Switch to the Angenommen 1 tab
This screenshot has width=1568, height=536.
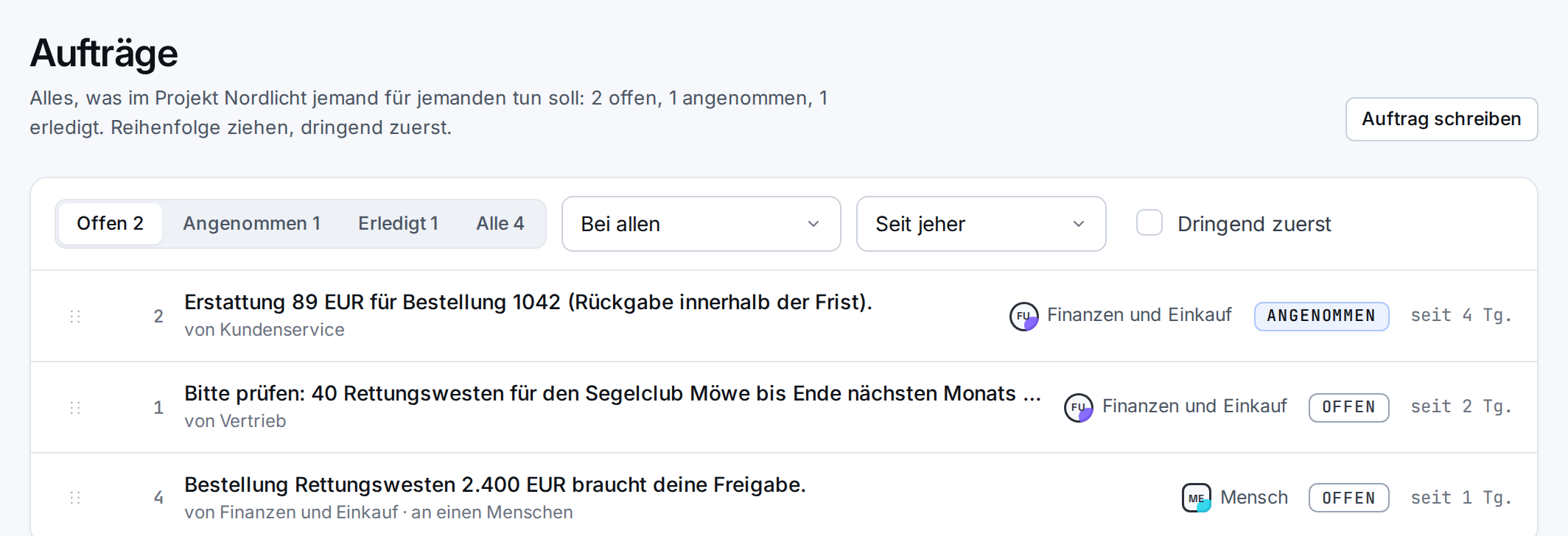(251, 224)
